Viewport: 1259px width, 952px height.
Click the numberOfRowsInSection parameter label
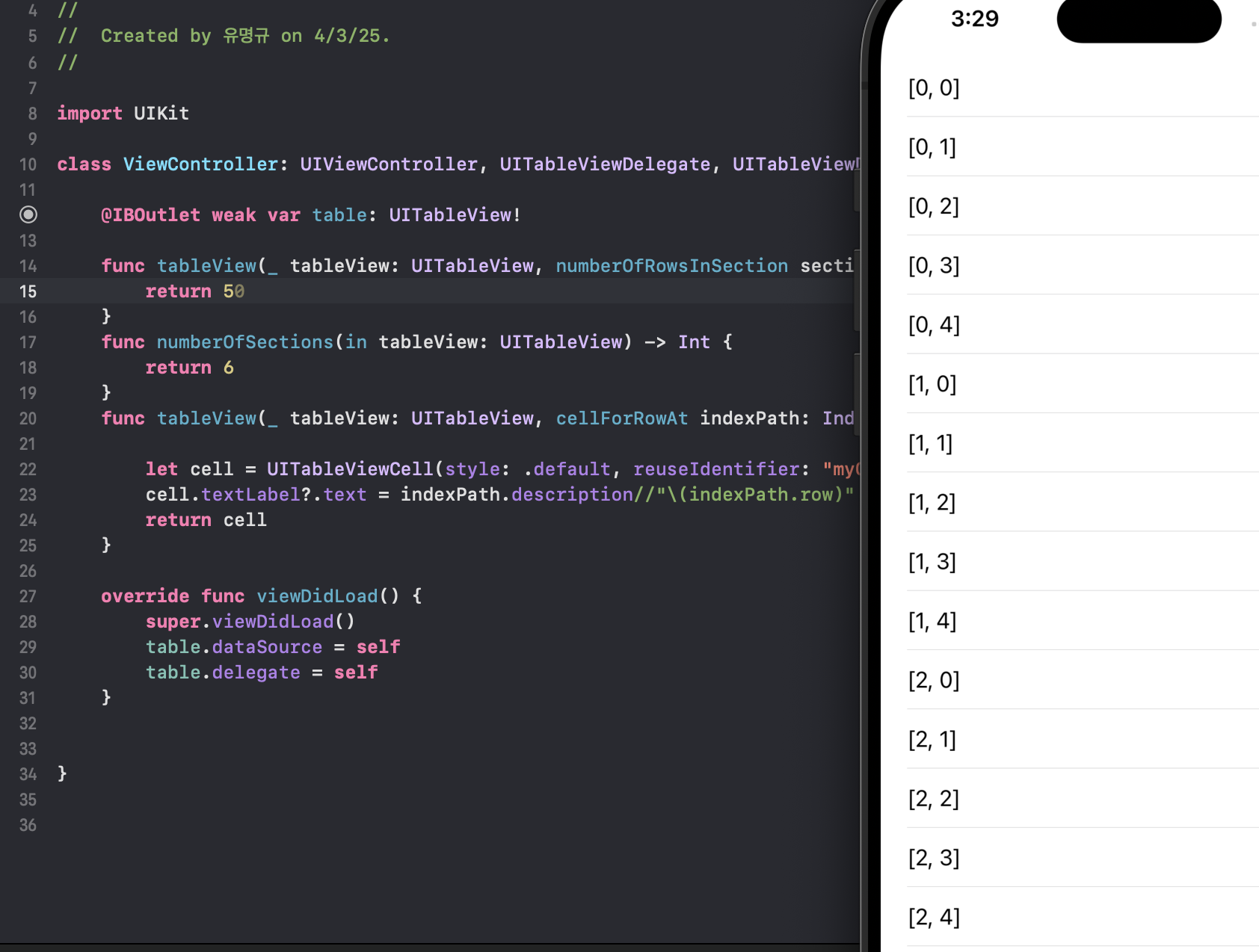coord(672,266)
